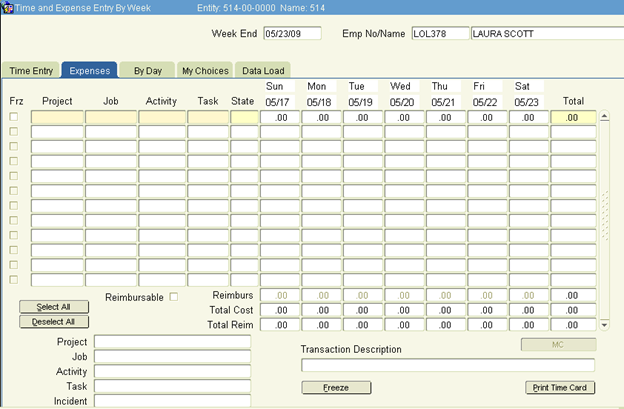The height and width of the screenshot is (409, 624).
Task: Click first row Tue 05/19 amount cell
Action: tap(363, 117)
